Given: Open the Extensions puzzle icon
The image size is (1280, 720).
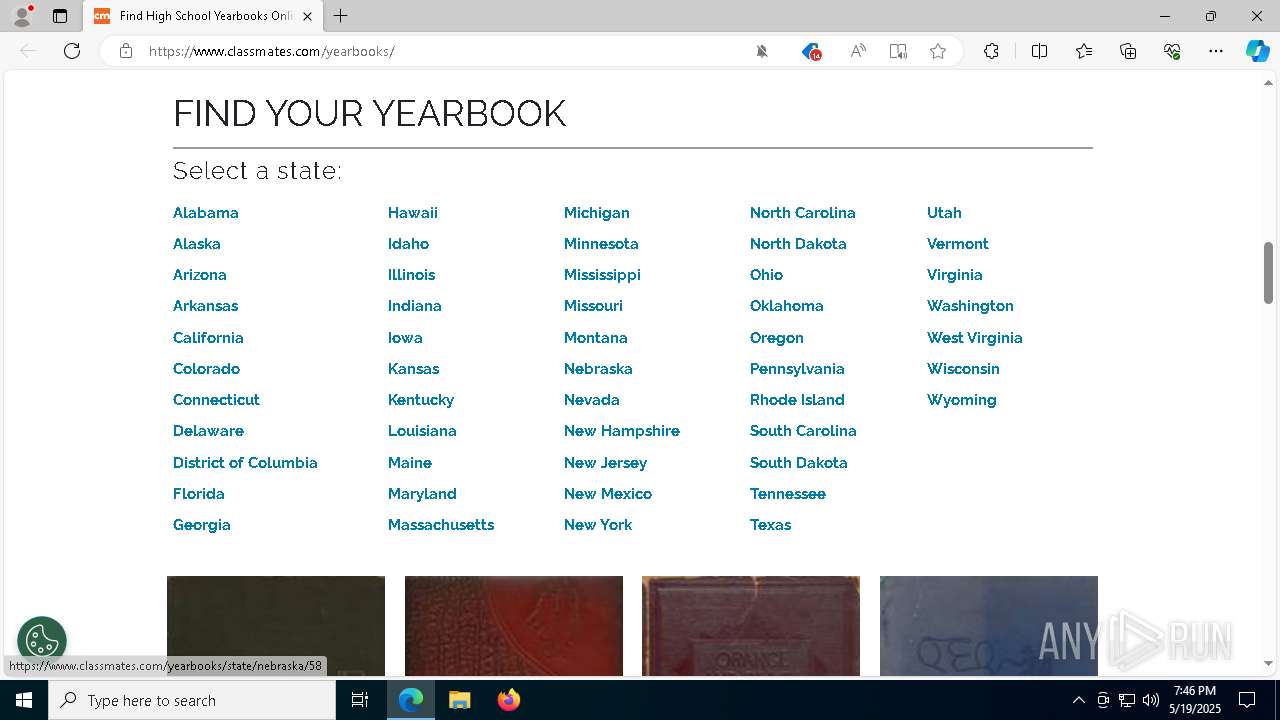Looking at the screenshot, I should pos(991,51).
